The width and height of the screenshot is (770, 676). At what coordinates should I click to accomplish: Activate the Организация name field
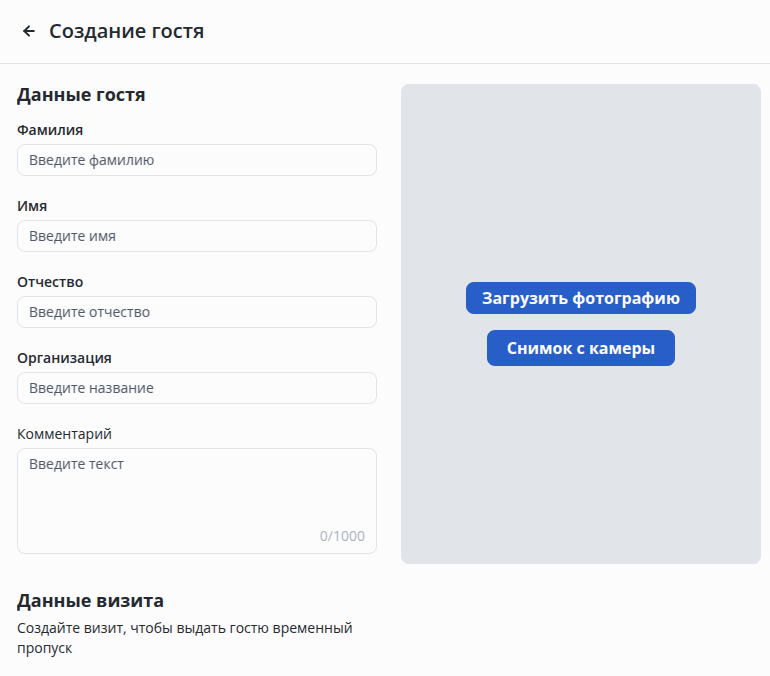click(x=197, y=388)
